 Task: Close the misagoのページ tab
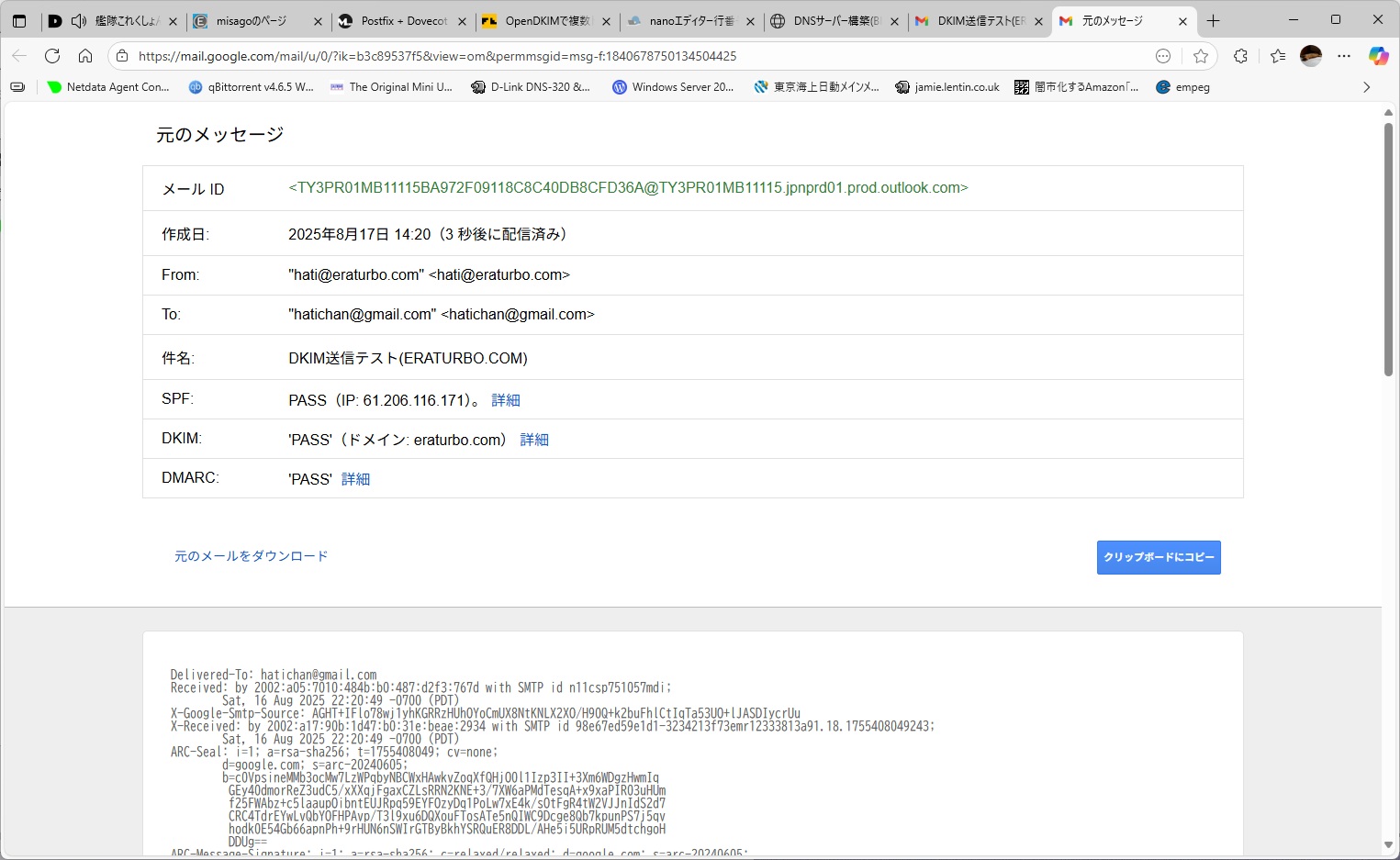tap(318, 21)
